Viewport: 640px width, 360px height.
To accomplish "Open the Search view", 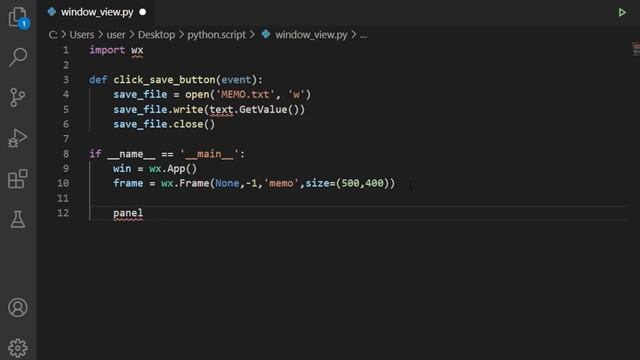I will pos(18,57).
